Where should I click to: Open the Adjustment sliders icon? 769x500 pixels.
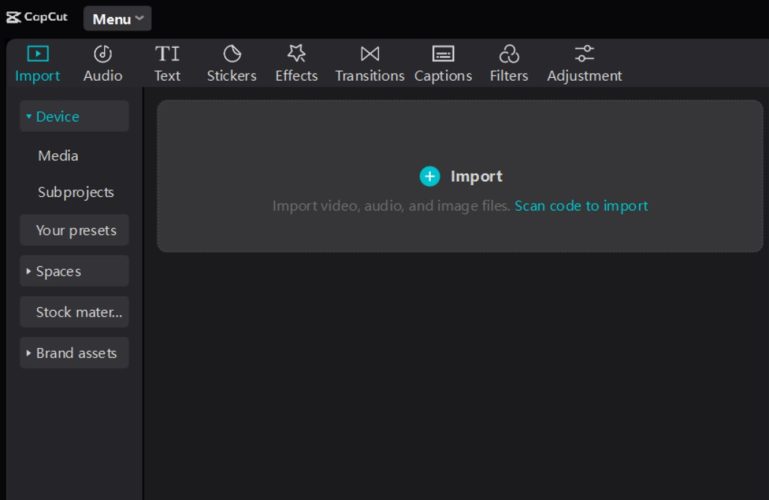point(584,54)
